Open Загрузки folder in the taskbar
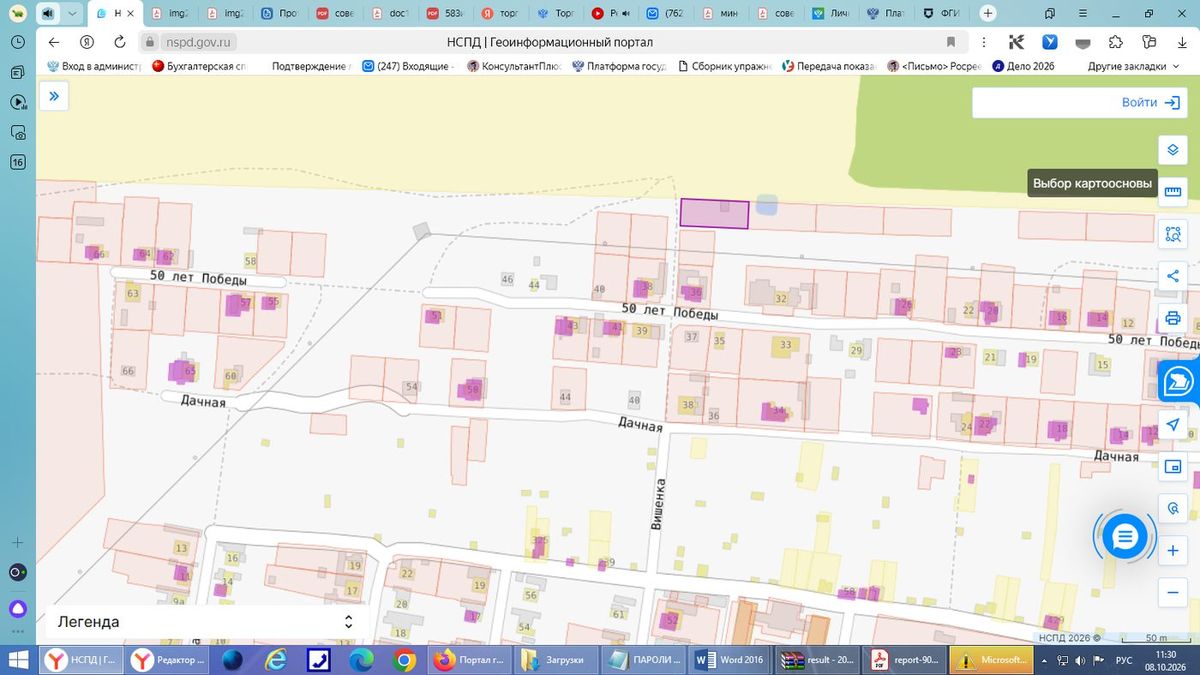Viewport: 1200px width, 675px height. pos(558,660)
